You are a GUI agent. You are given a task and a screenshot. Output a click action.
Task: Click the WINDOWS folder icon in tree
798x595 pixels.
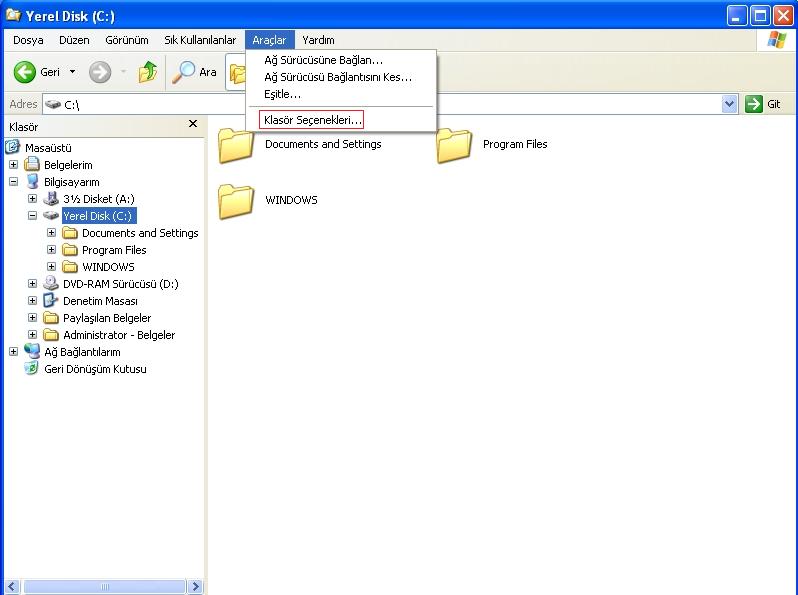tap(70, 267)
